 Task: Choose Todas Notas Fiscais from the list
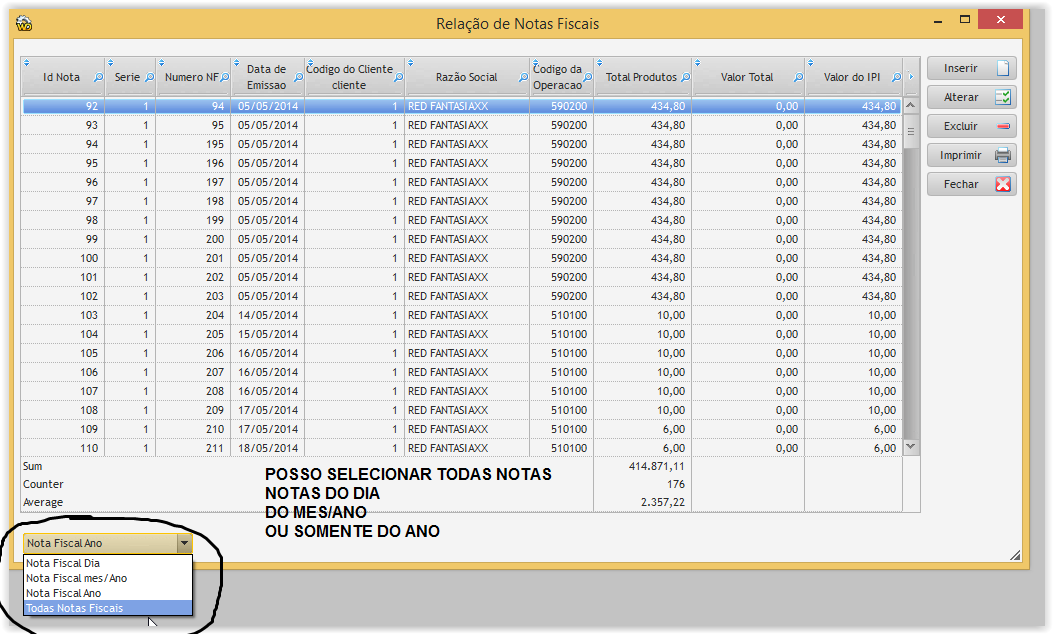(x=107, y=608)
